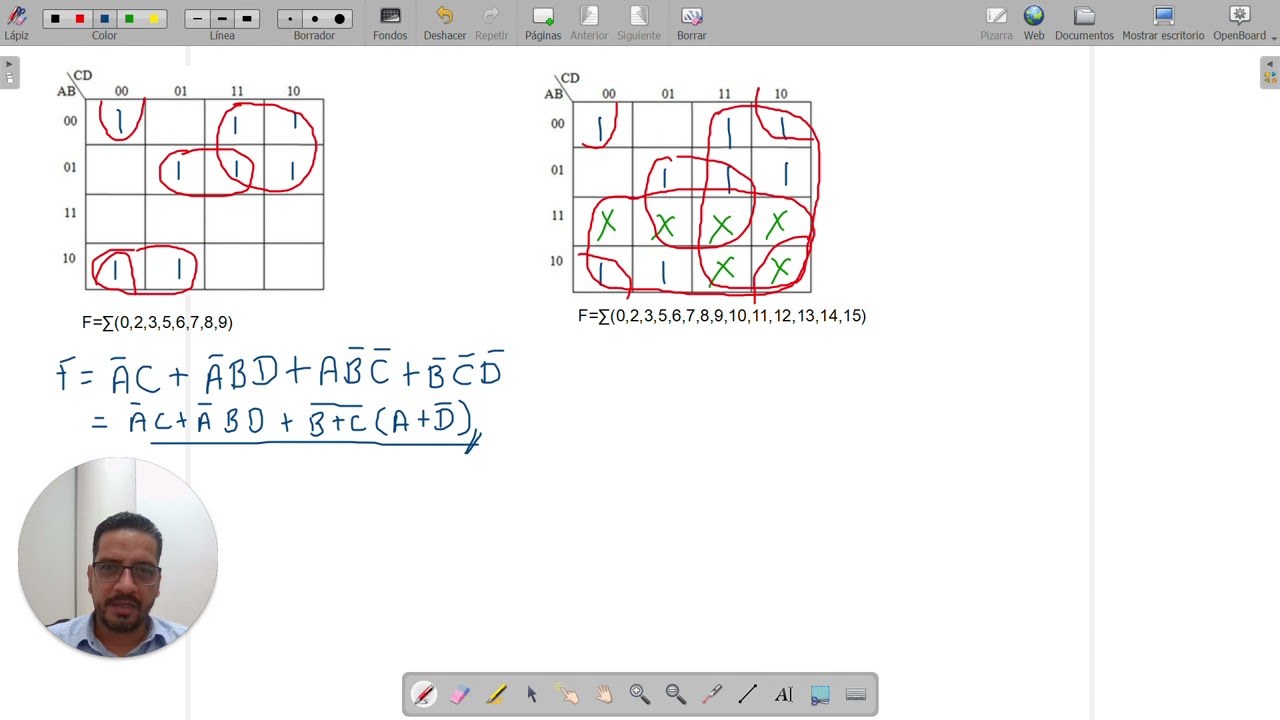Click the left Karnaugh map image
Screen dimensions: 1280x720
(x=192, y=182)
